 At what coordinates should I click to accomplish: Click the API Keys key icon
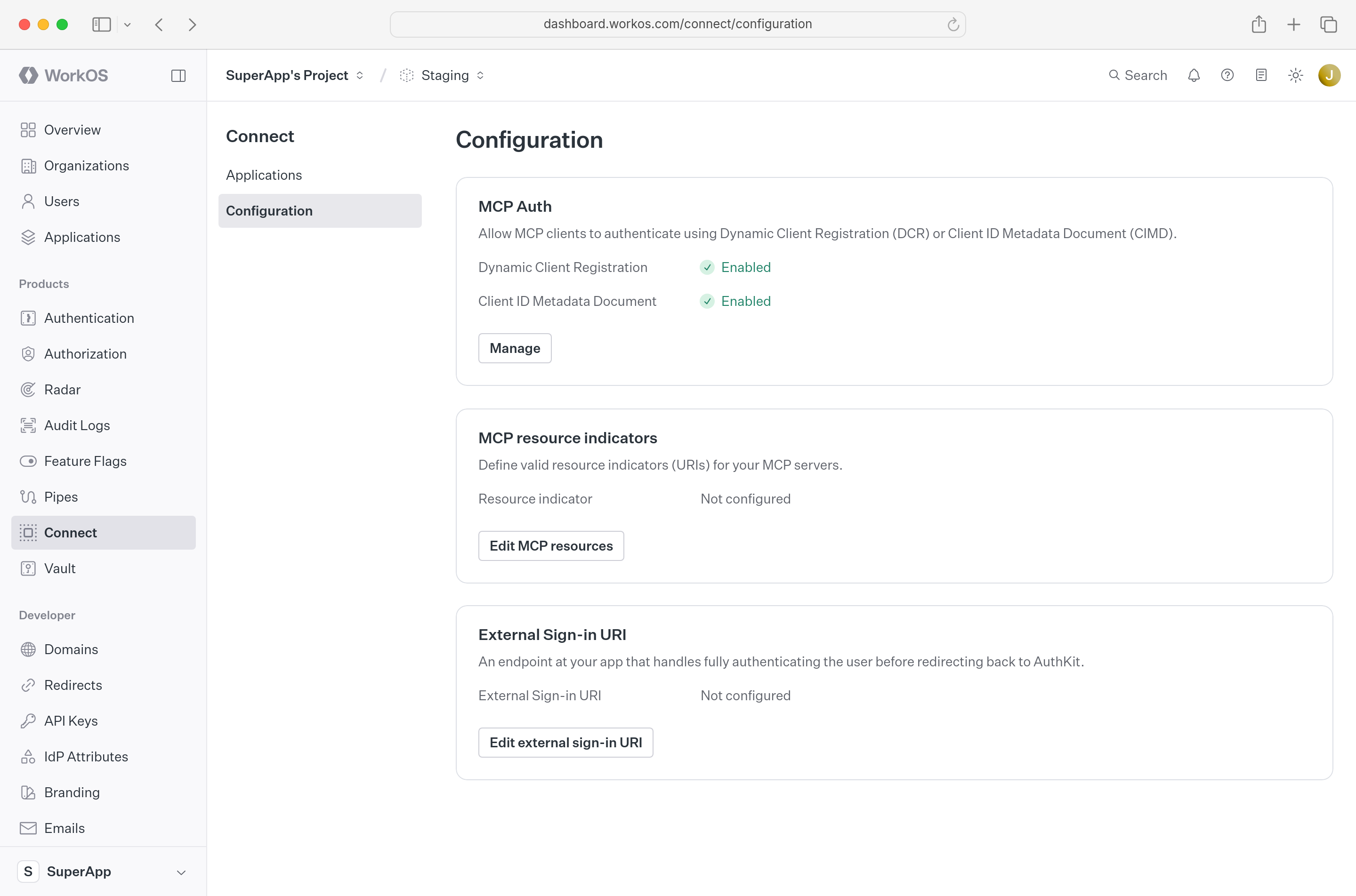coord(28,720)
